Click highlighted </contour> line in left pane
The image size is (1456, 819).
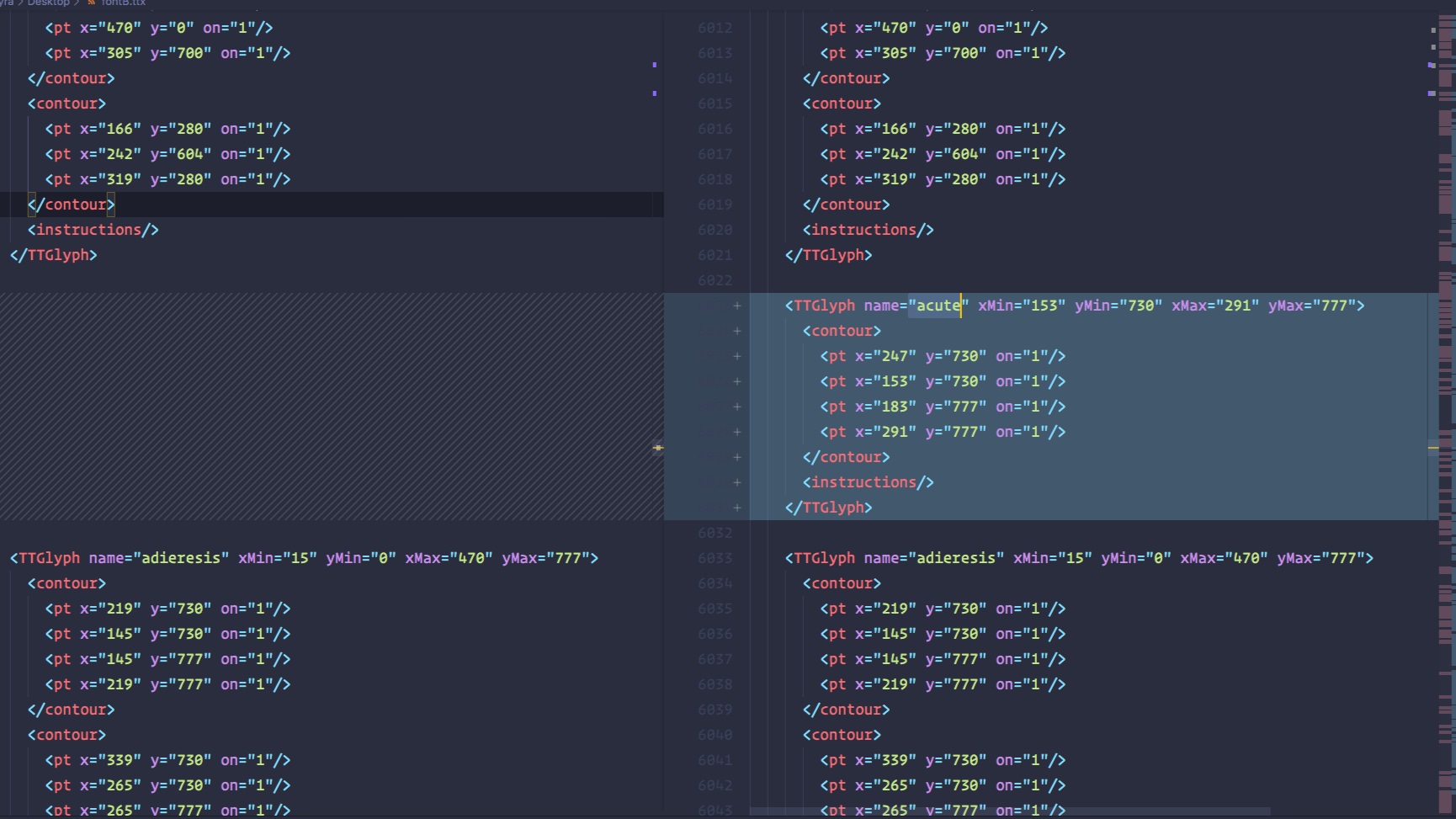[x=72, y=205]
